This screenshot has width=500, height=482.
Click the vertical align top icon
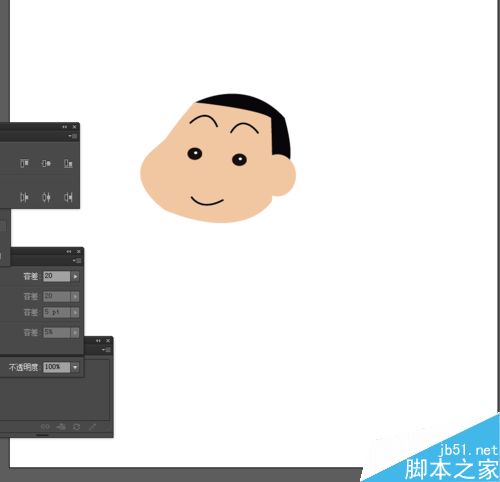coord(24,163)
